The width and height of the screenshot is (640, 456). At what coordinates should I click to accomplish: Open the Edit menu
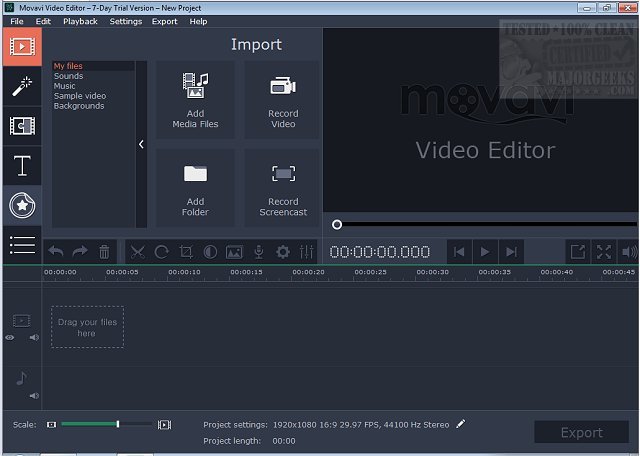[43, 21]
